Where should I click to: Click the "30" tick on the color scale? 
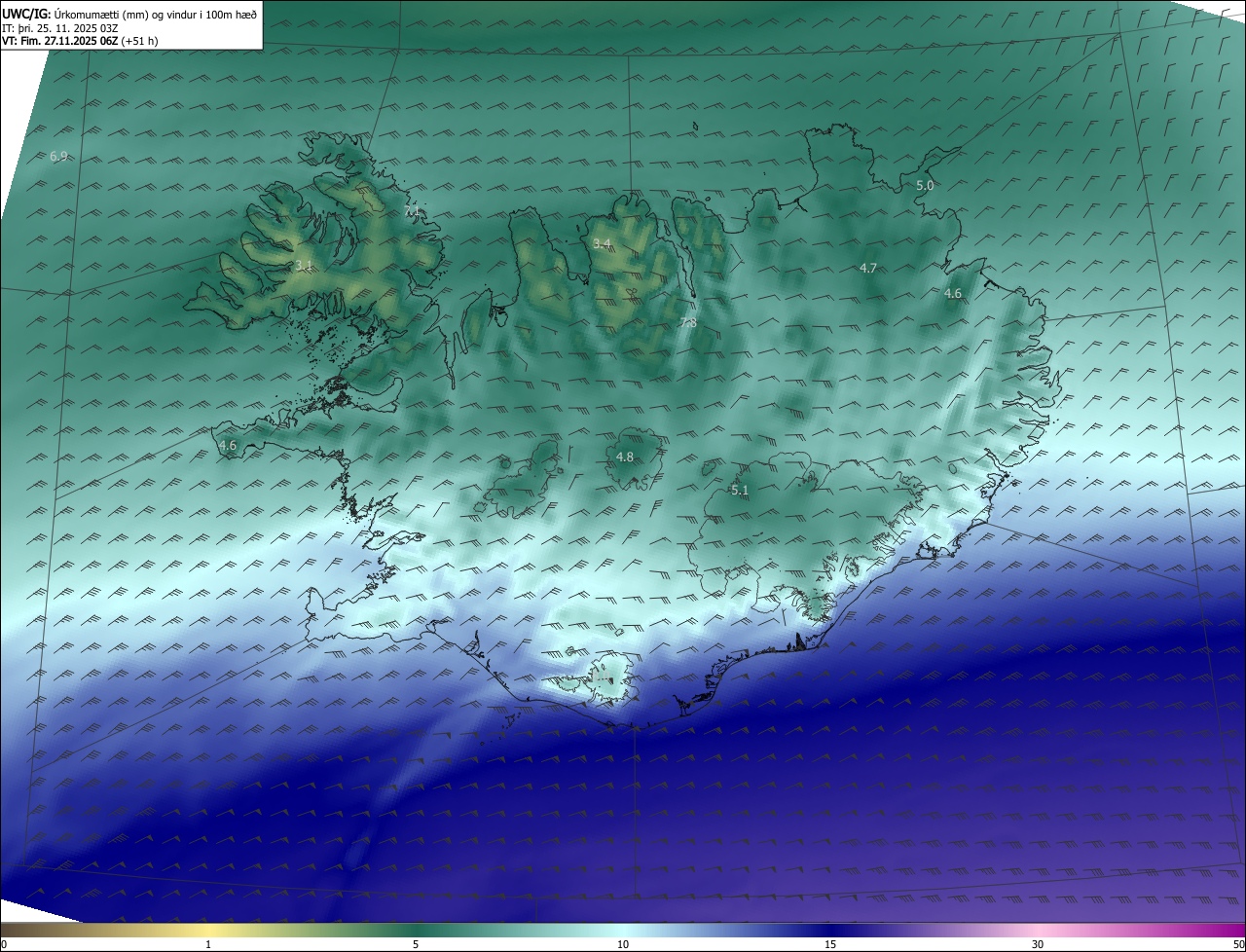pos(1038,944)
